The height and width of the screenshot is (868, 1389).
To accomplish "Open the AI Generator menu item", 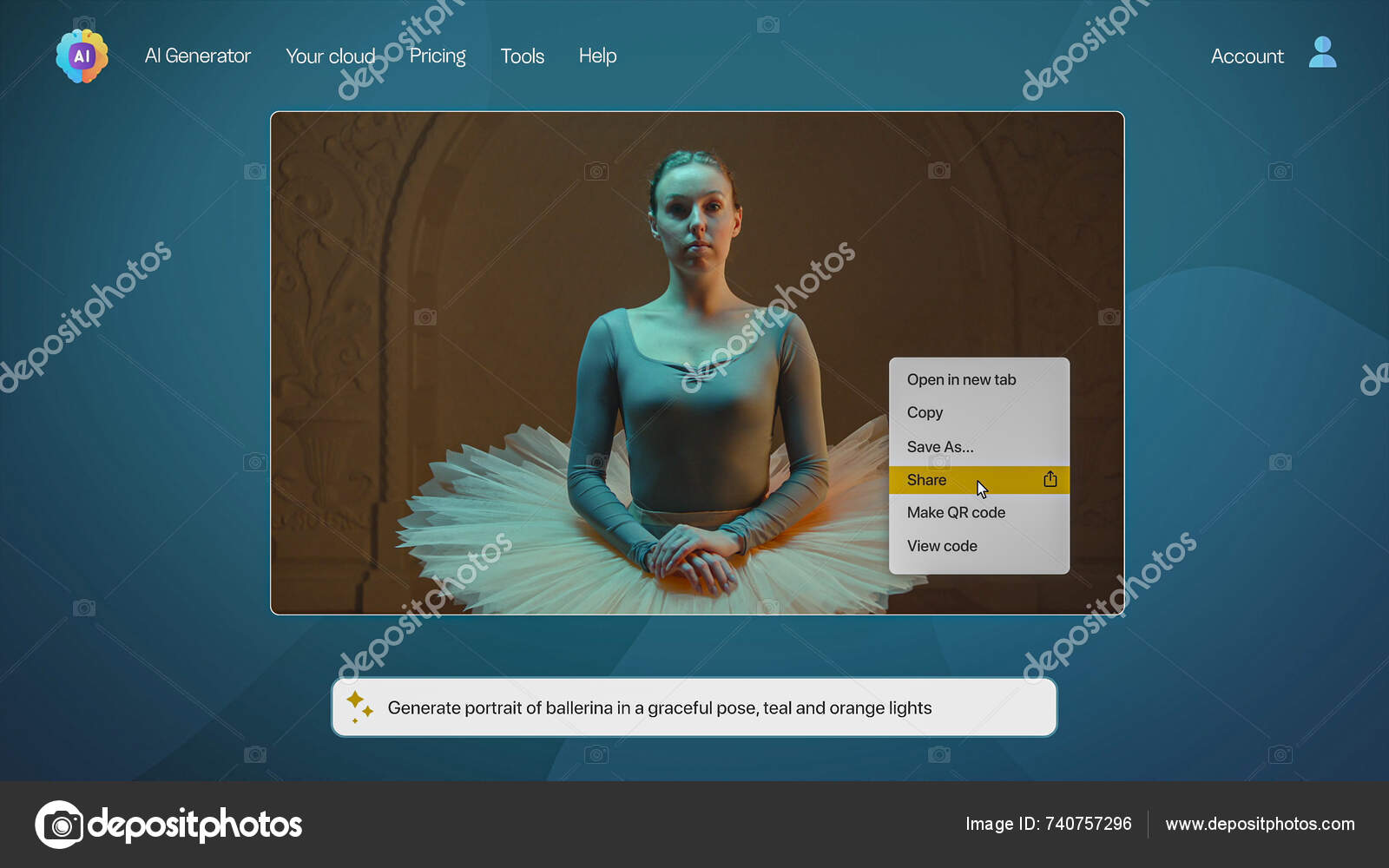I will tap(198, 56).
